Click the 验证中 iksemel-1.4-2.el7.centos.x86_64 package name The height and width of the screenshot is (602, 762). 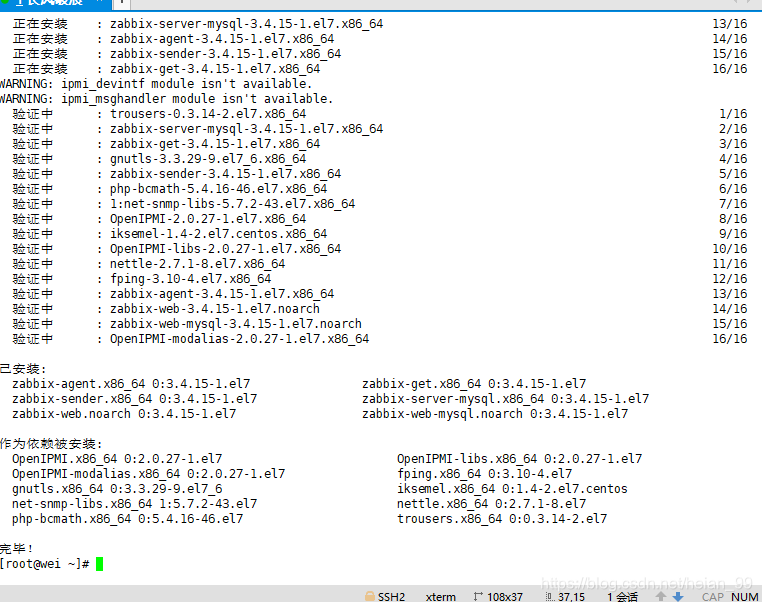pos(218,234)
